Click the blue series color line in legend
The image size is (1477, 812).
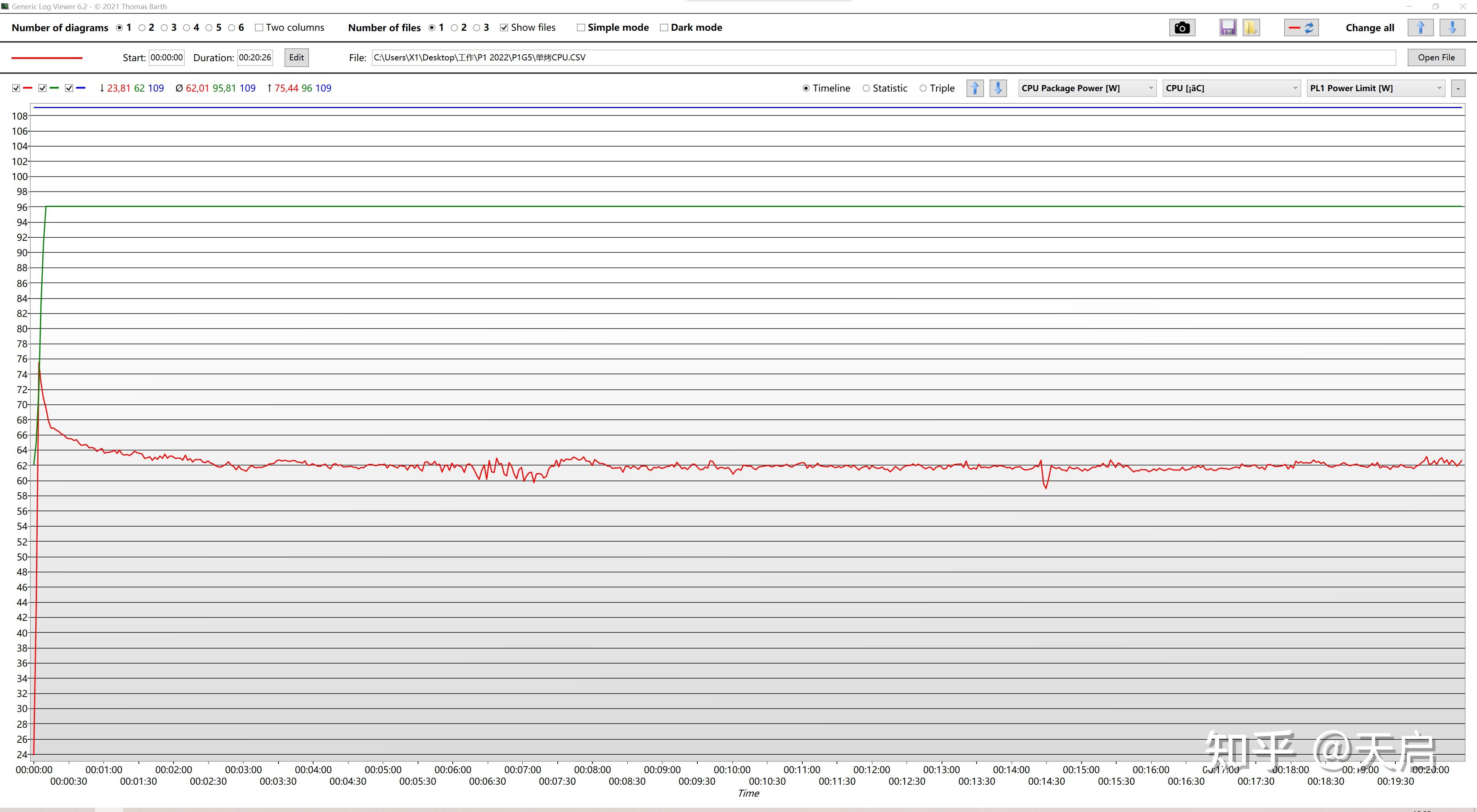coord(81,88)
